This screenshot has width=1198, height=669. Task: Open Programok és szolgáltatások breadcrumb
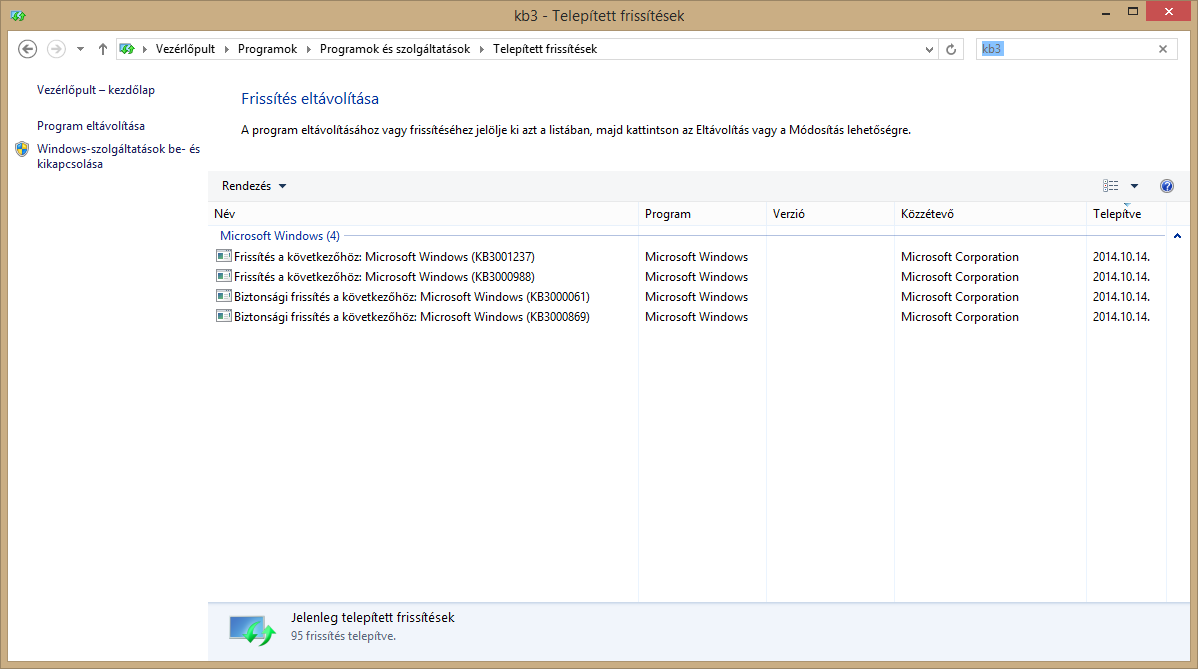click(395, 49)
